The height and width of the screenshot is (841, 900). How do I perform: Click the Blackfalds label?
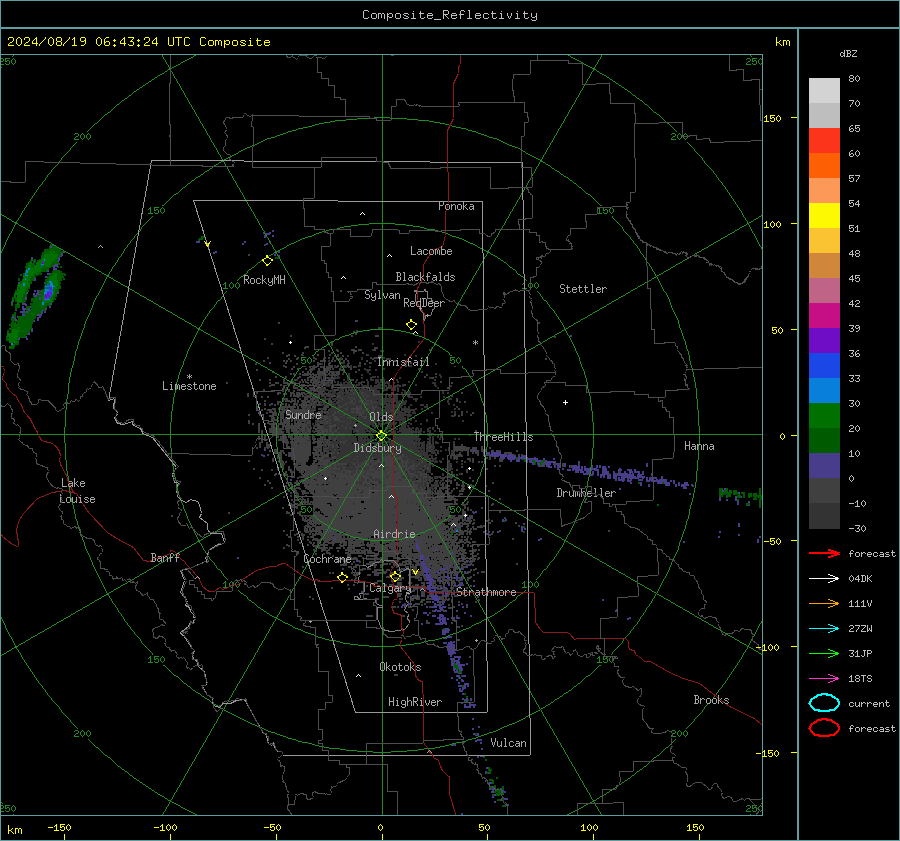pyautogui.click(x=425, y=277)
